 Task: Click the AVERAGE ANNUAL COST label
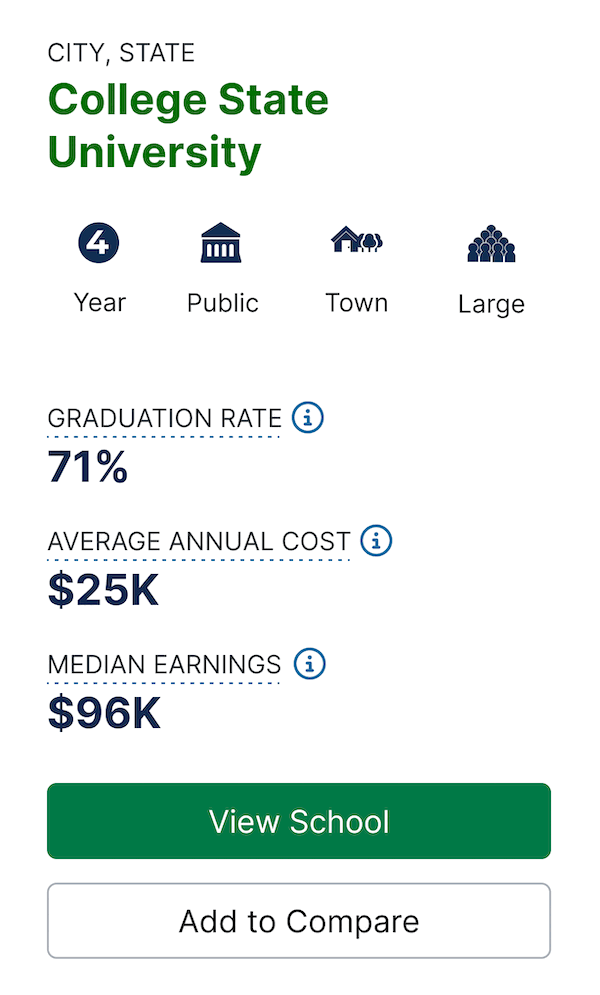click(x=199, y=542)
